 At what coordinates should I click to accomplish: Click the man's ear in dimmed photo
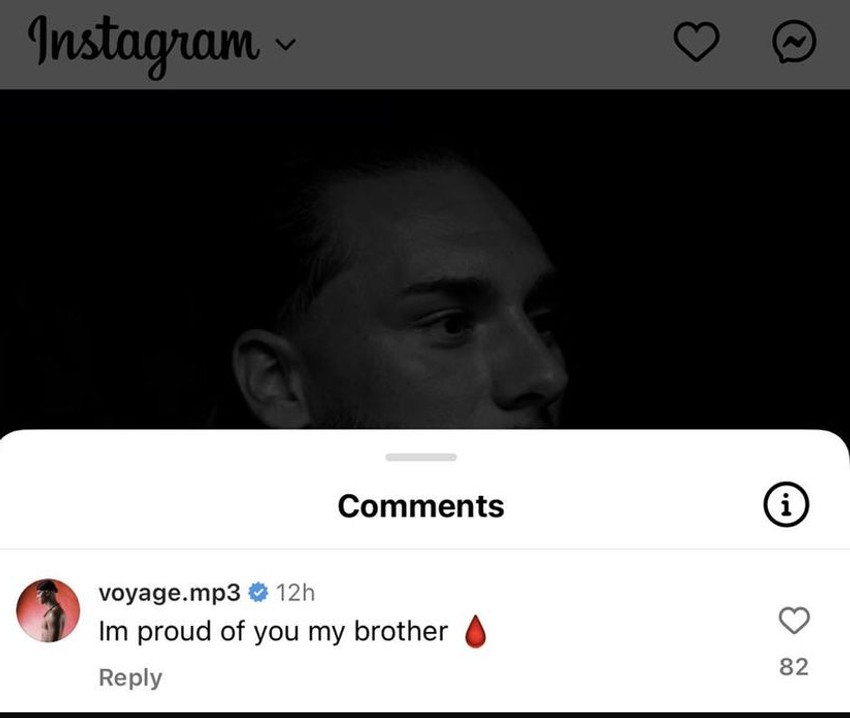264,380
